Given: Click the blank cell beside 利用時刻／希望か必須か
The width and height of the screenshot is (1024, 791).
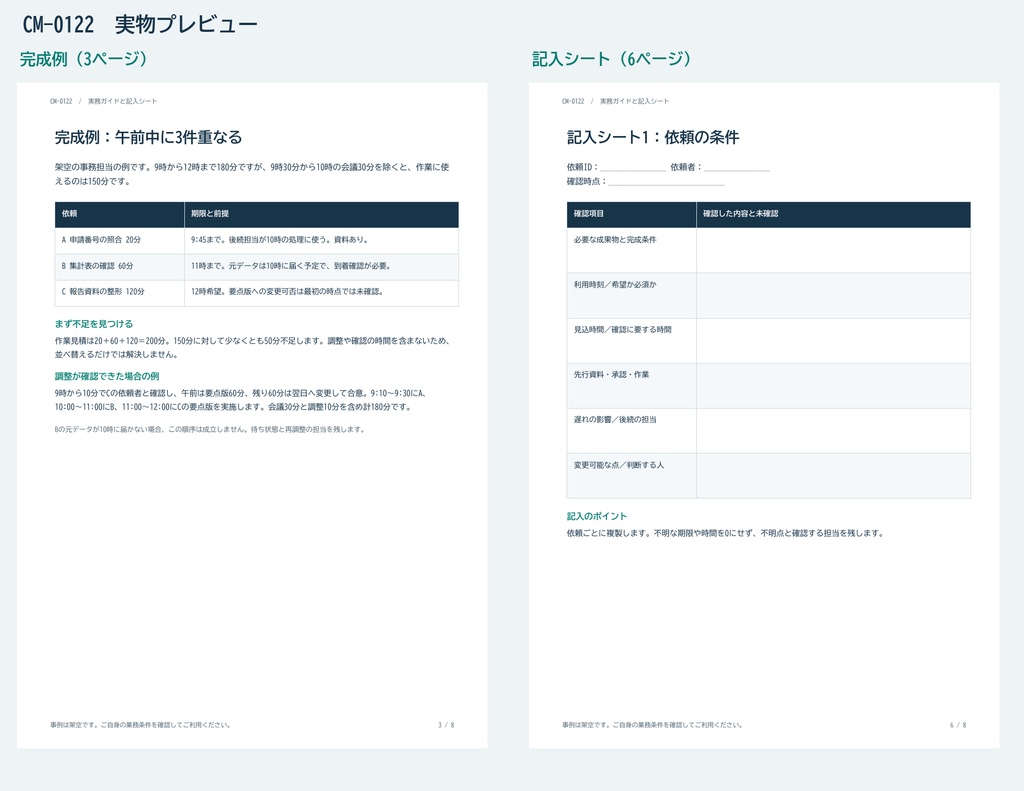Looking at the screenshot, I should pos(833,295).
